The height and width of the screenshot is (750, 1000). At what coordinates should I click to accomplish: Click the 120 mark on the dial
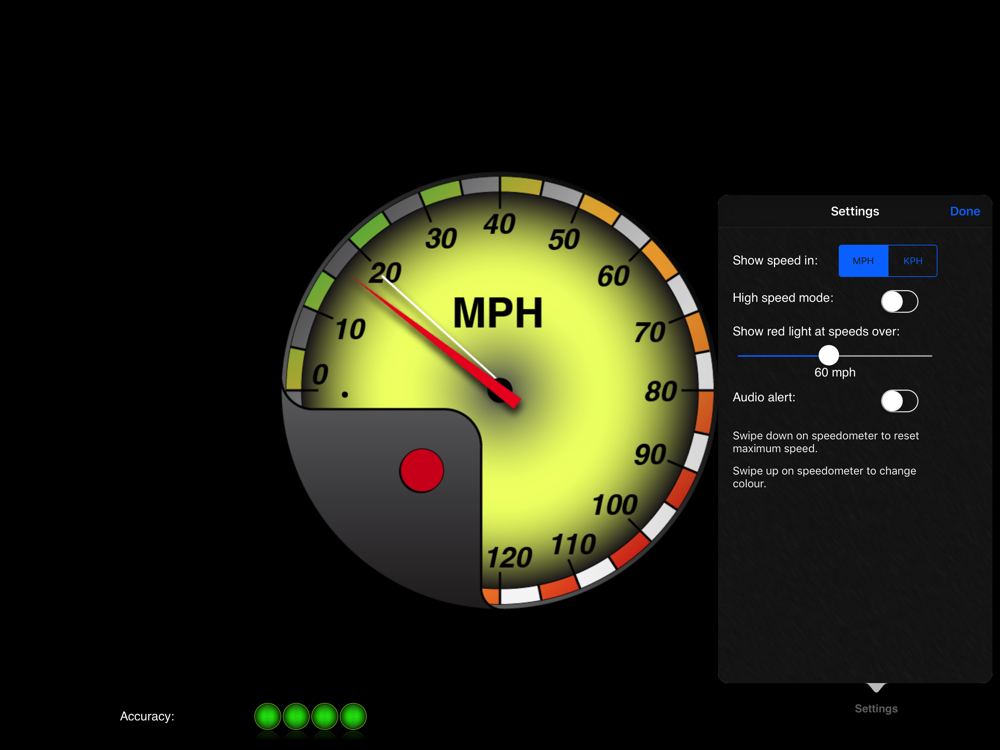pyautogui.click(x=509, y=558)
